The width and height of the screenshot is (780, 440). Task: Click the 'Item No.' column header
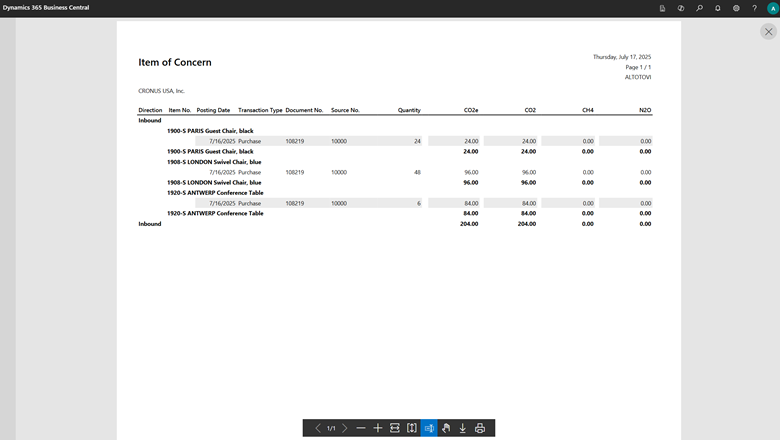[x=180, y=110]
